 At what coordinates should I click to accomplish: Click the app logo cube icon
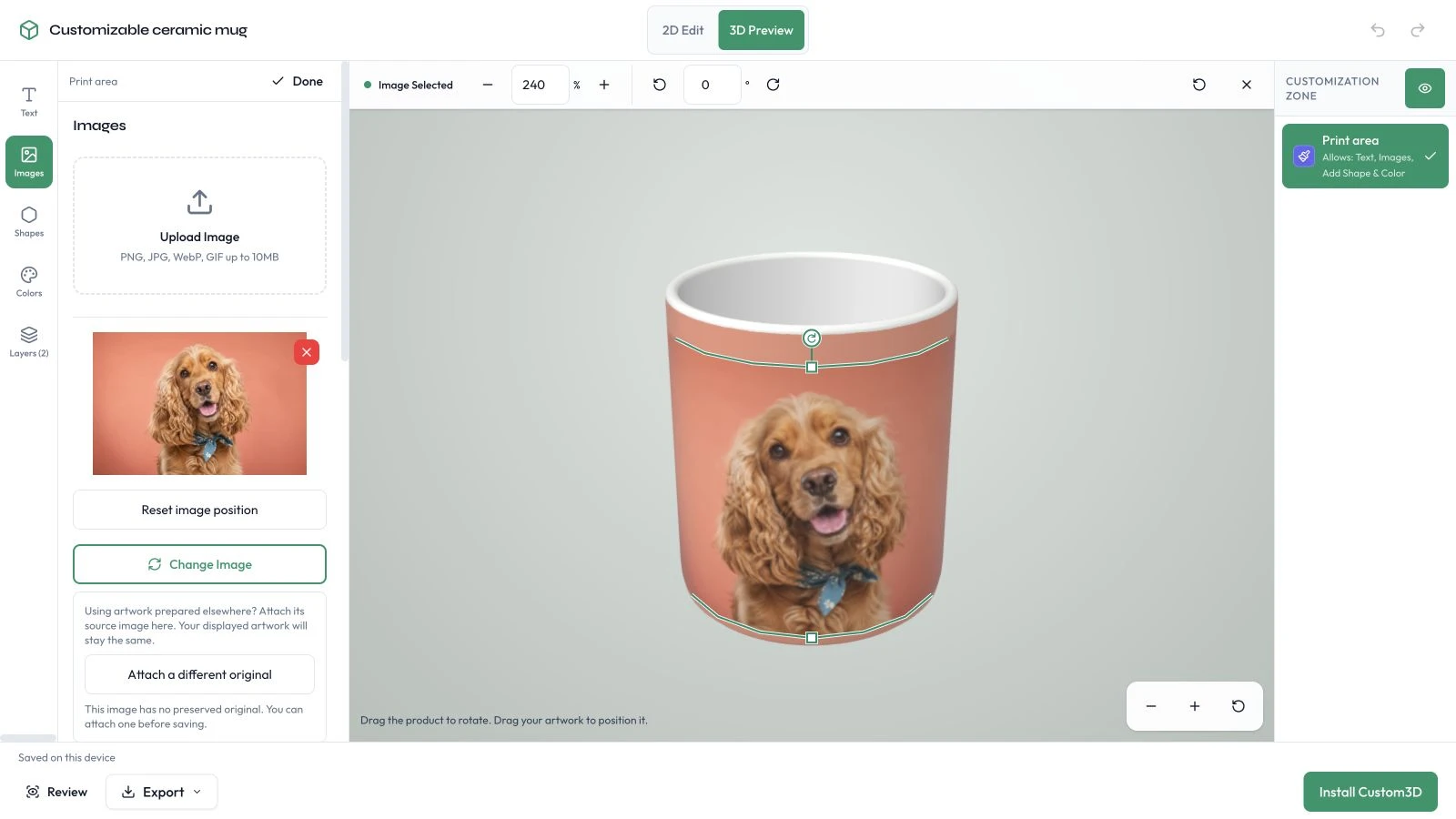click(29, 30)
